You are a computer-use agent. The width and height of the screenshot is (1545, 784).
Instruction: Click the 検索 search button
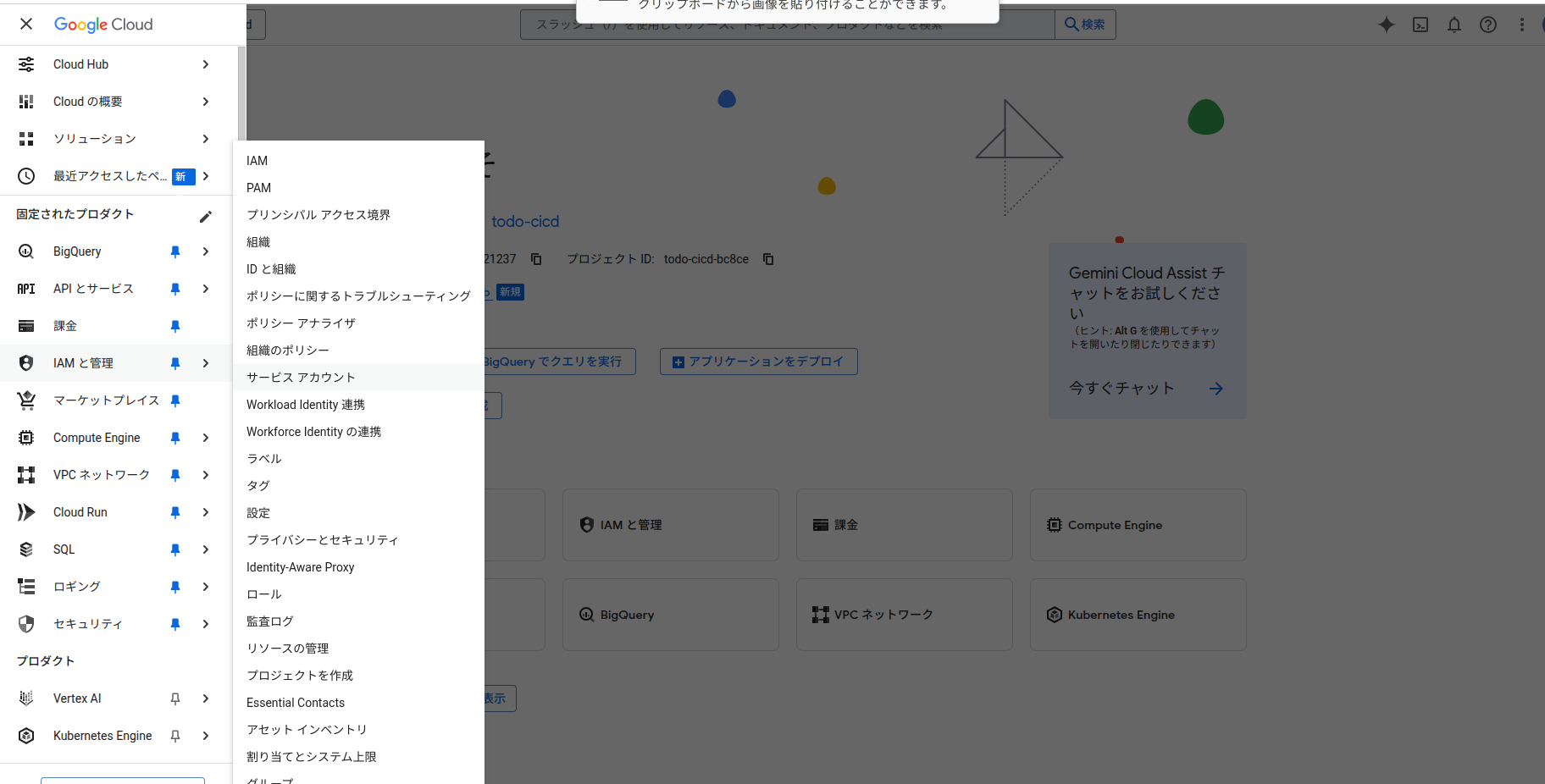(1085, 25)
